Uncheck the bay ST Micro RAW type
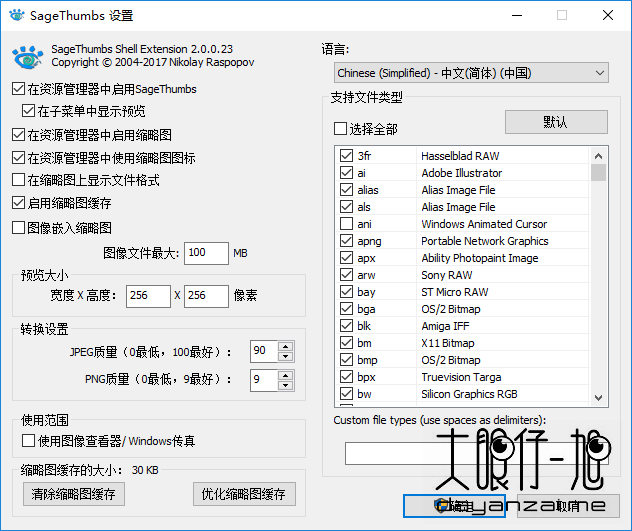The height and width of the screenshot is (531, 632). tap(346, 292)
